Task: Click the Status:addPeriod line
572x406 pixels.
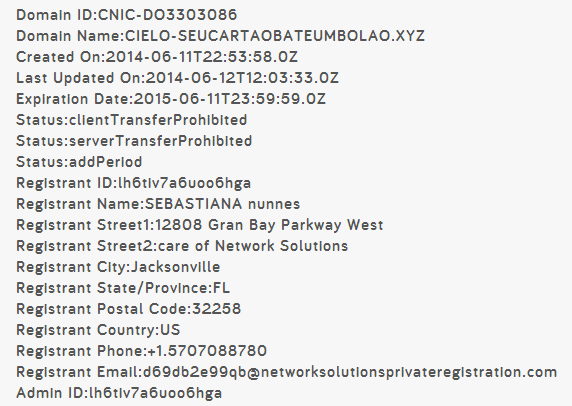Action: click(x=79, y=162)
